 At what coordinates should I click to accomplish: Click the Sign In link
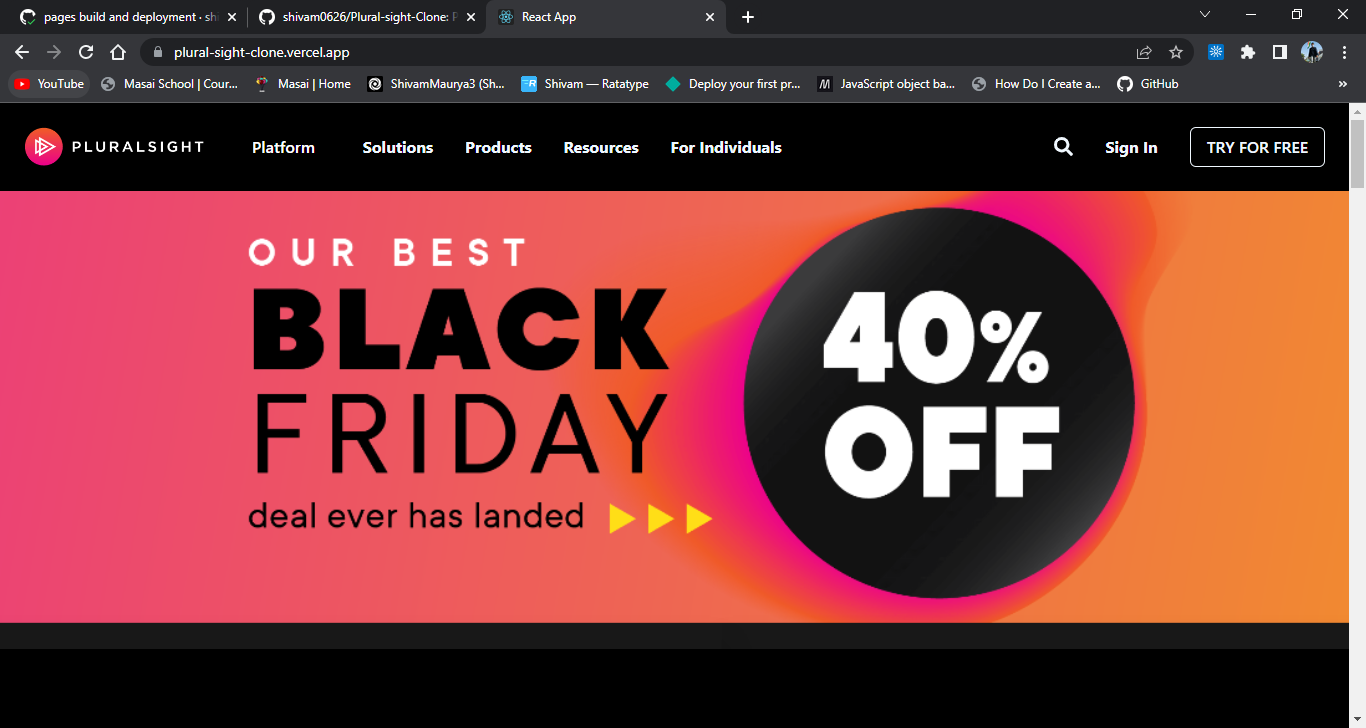tap(1131, 147)
